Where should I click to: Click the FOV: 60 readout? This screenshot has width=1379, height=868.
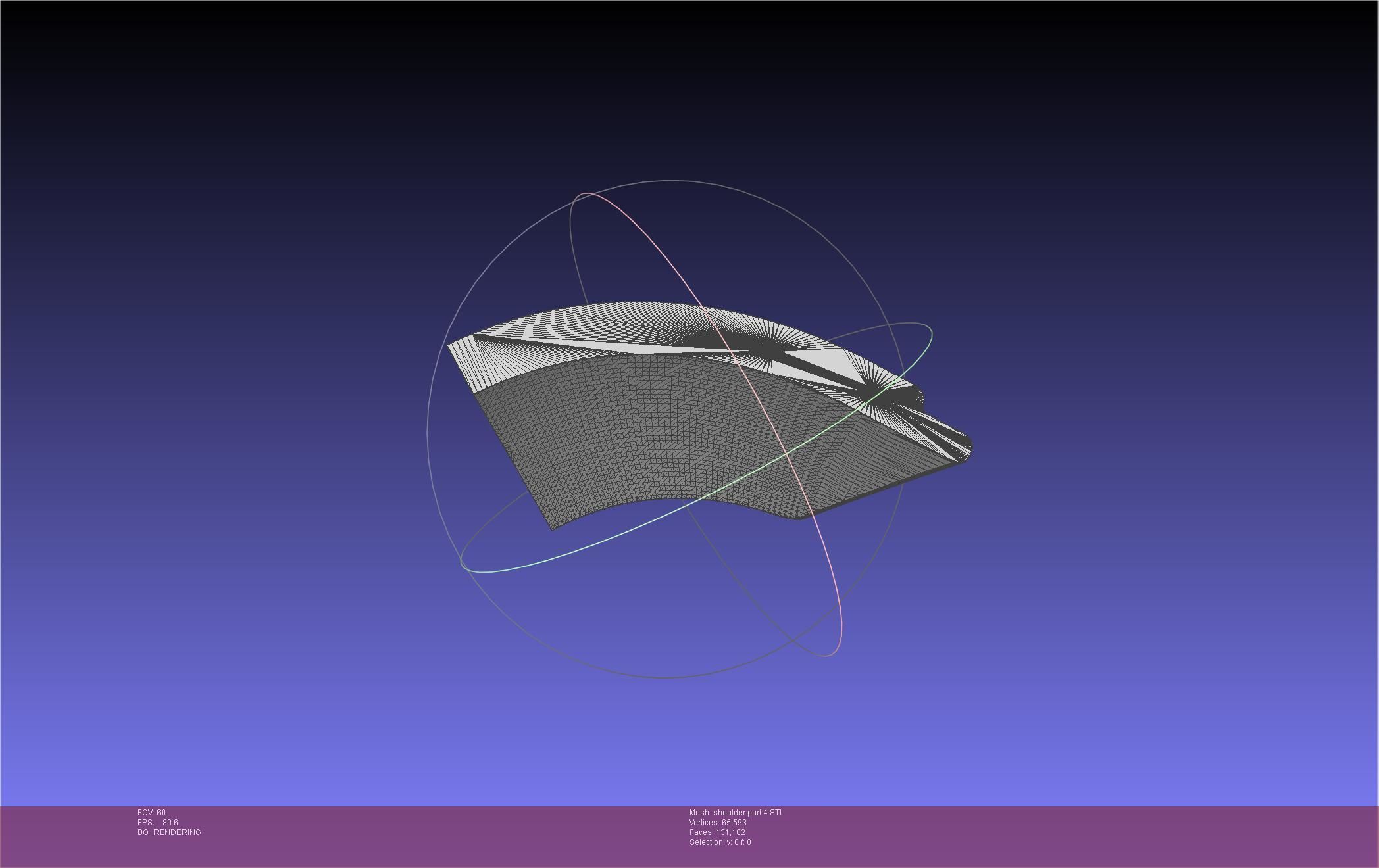coord(152,813)
